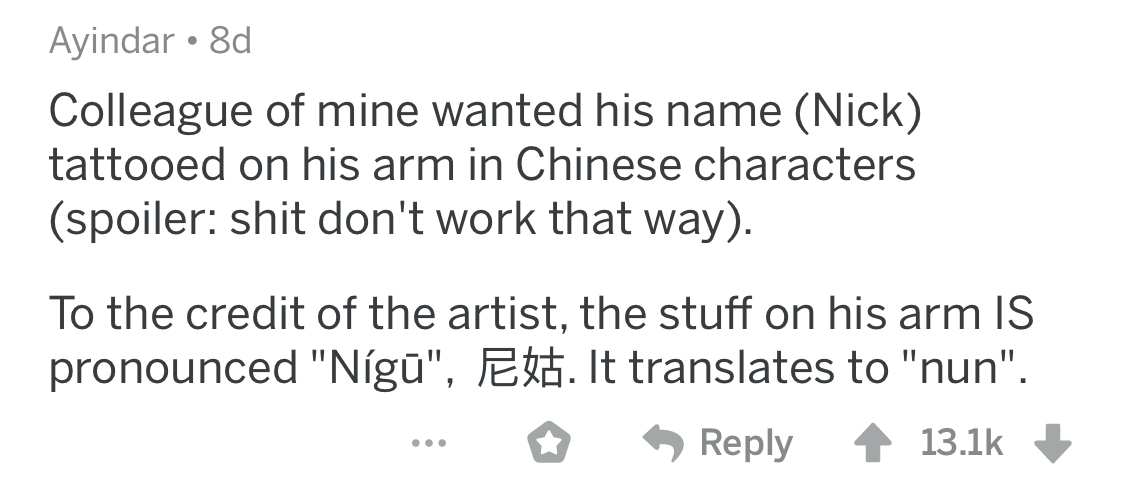This screenshot has height=478, width=1125.
Task: Click the quoted word "Nígū"
Action: tap(379, 368)
